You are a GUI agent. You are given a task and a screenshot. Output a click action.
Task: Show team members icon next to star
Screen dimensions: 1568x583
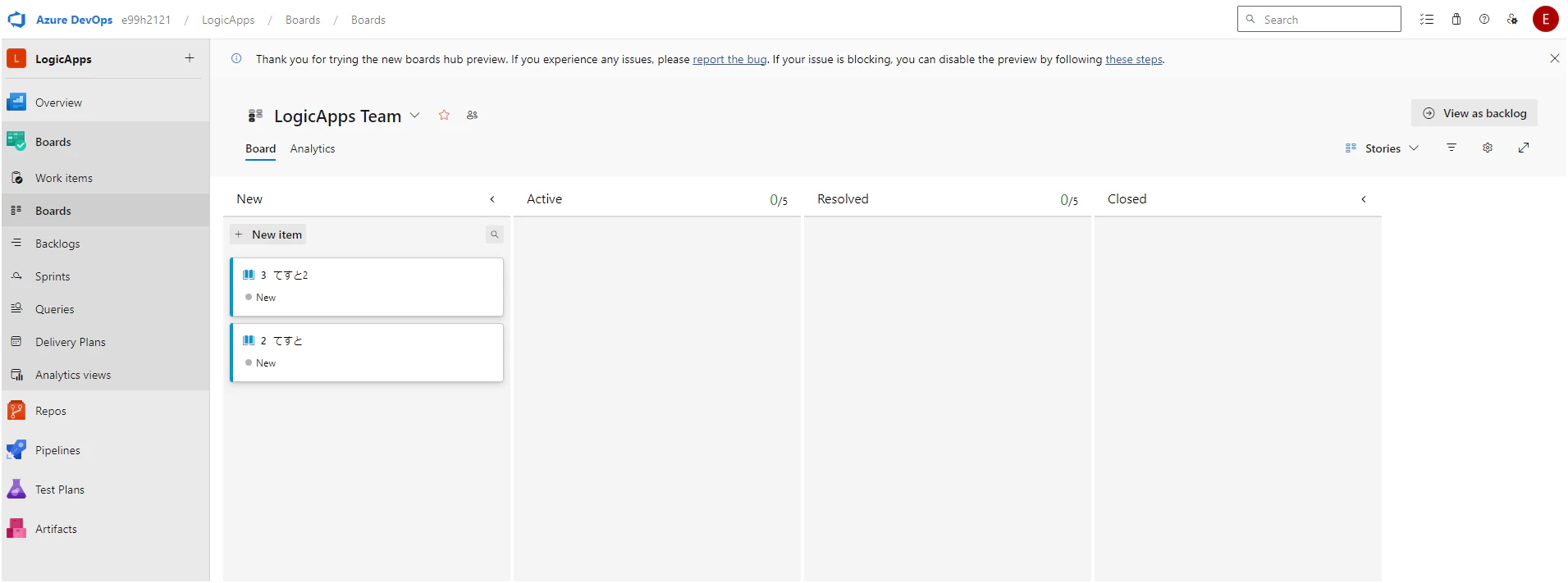(x=472, y=115)
